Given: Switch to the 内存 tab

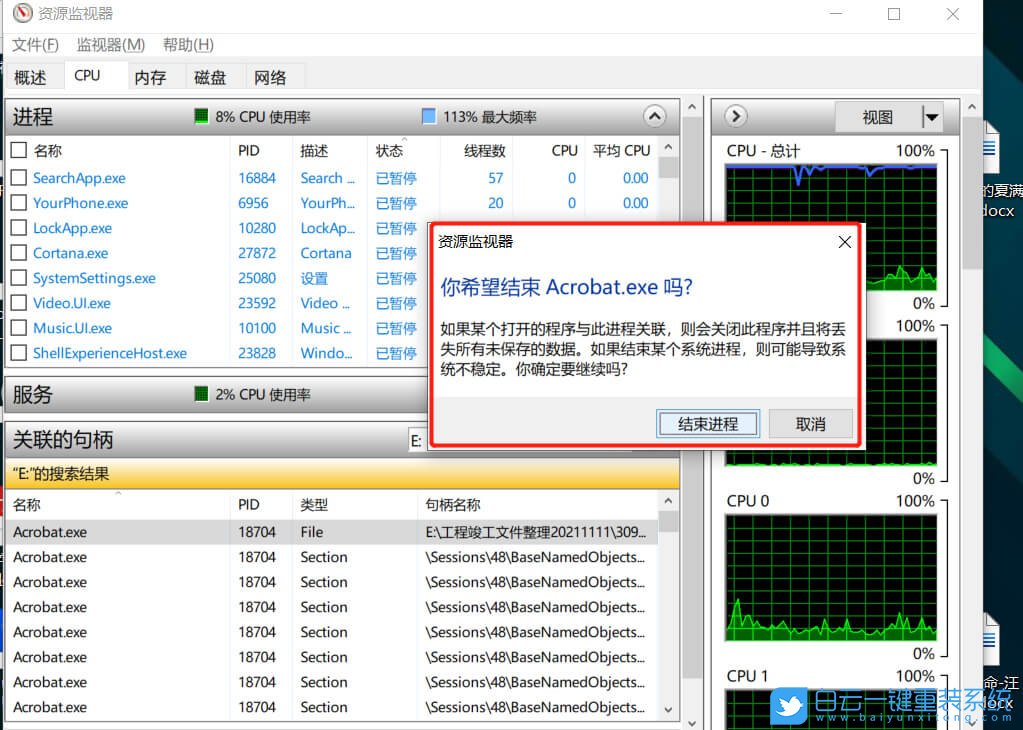Looking at the screenshot, I should 151,76.
